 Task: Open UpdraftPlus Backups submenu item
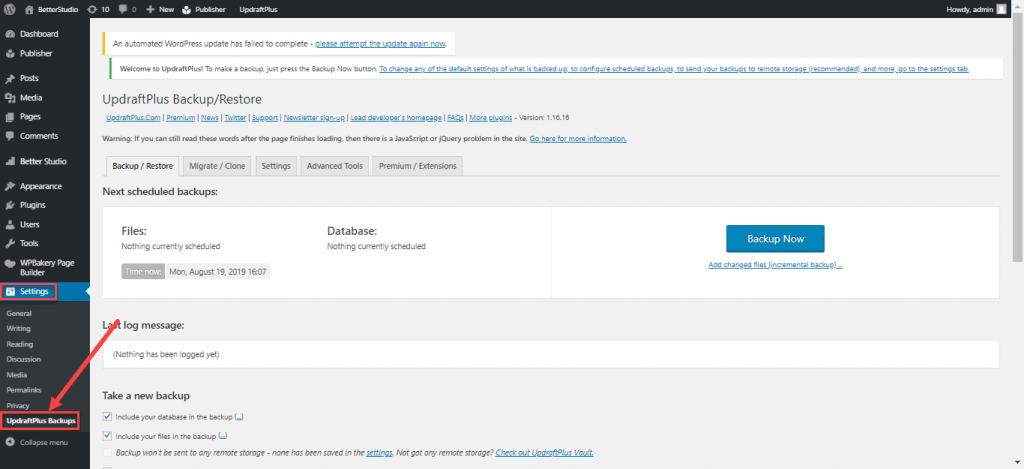[x=41, y=421]
